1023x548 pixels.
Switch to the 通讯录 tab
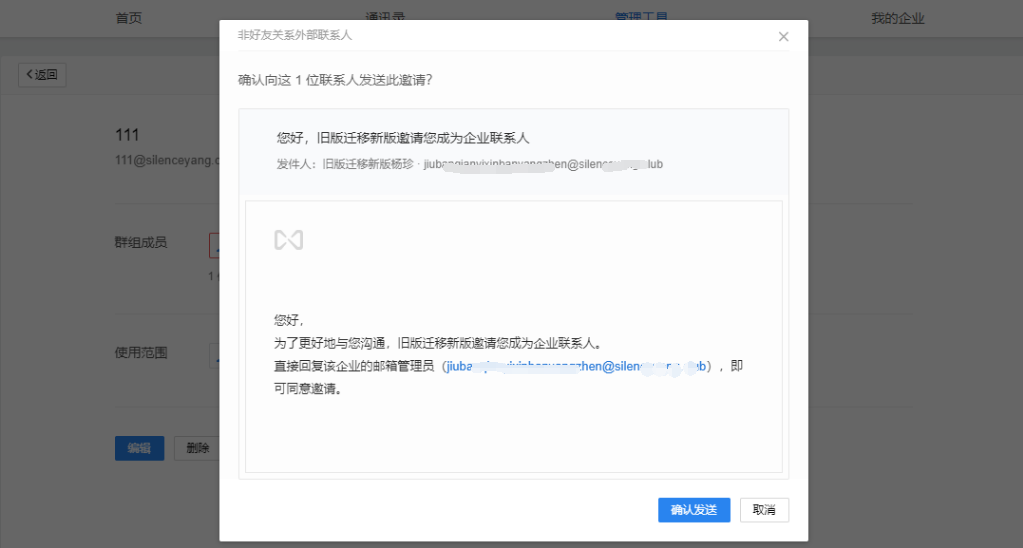coord(385,18)
